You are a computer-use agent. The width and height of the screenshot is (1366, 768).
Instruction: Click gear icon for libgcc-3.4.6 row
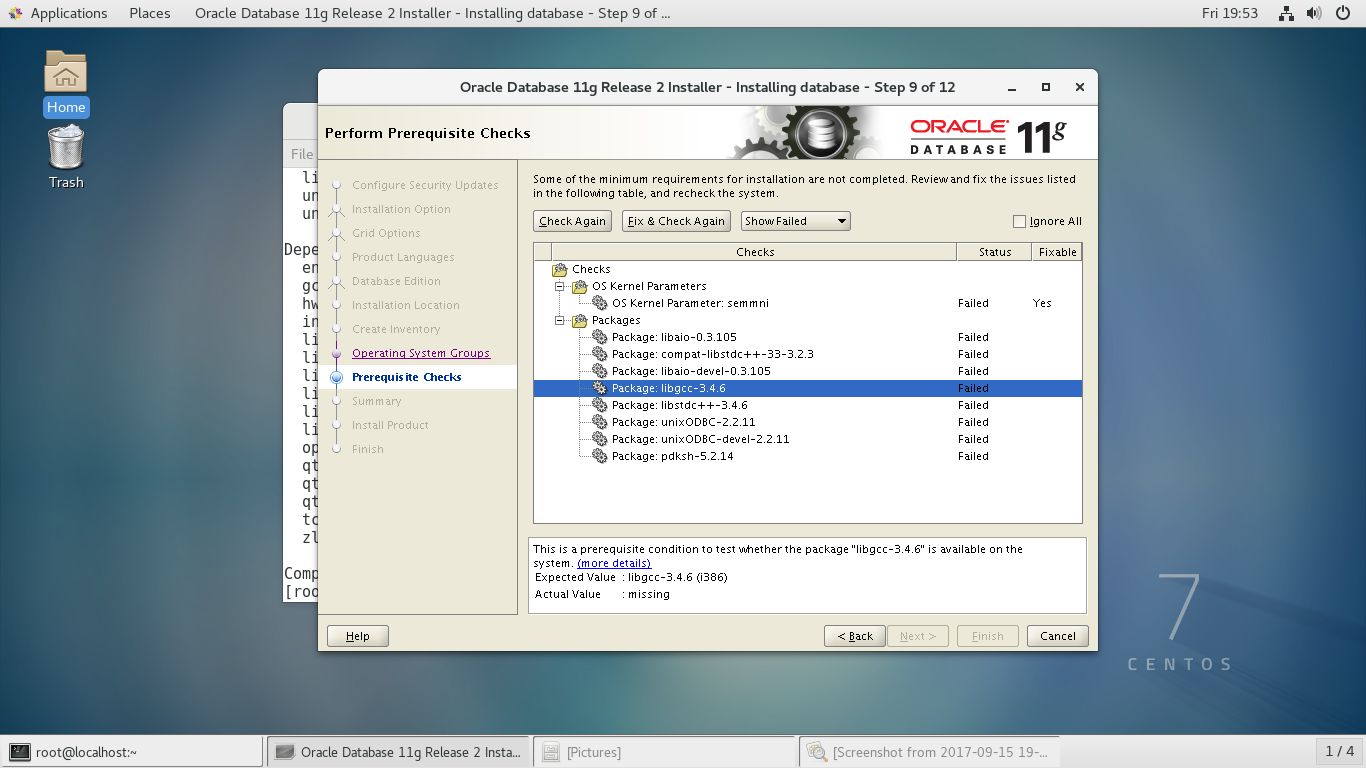pos(600,388)
